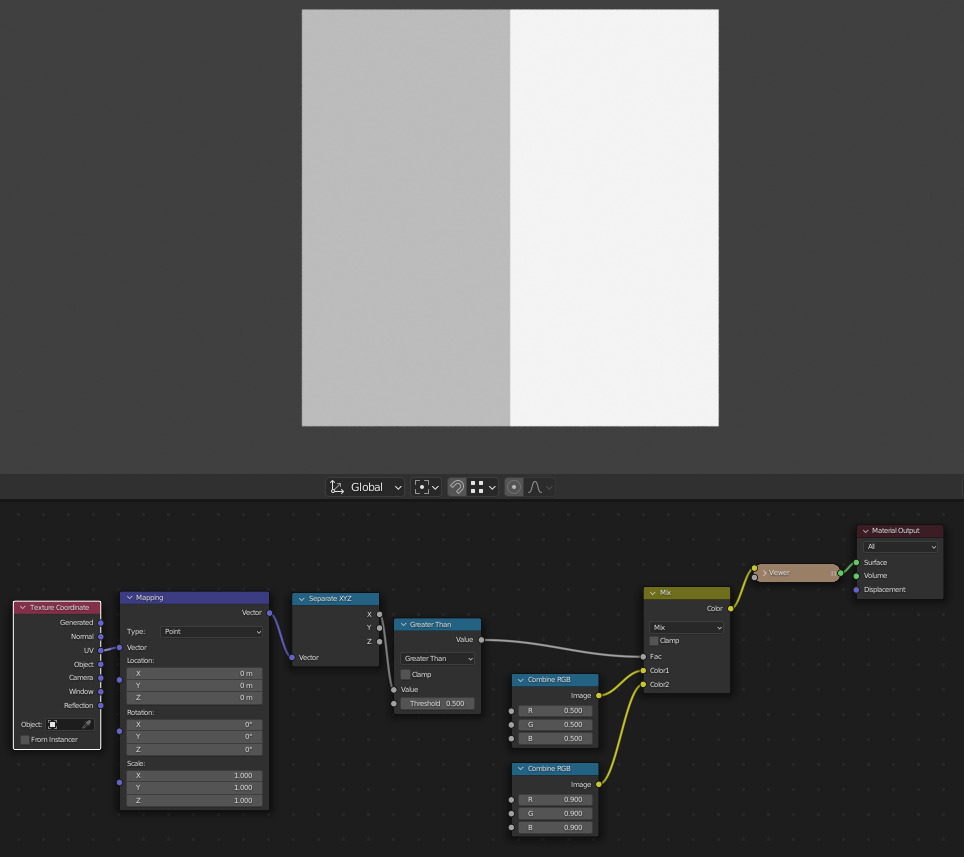Screen dimensions: 964x857
Task: Click the eyedropper icon in Texture Coordinate node
Action: pos(87,724)
